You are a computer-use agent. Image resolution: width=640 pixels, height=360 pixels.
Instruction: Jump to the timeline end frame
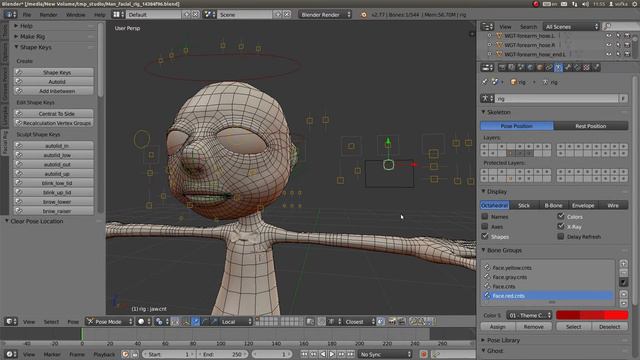pyautogui.click(x=351, y=354)
